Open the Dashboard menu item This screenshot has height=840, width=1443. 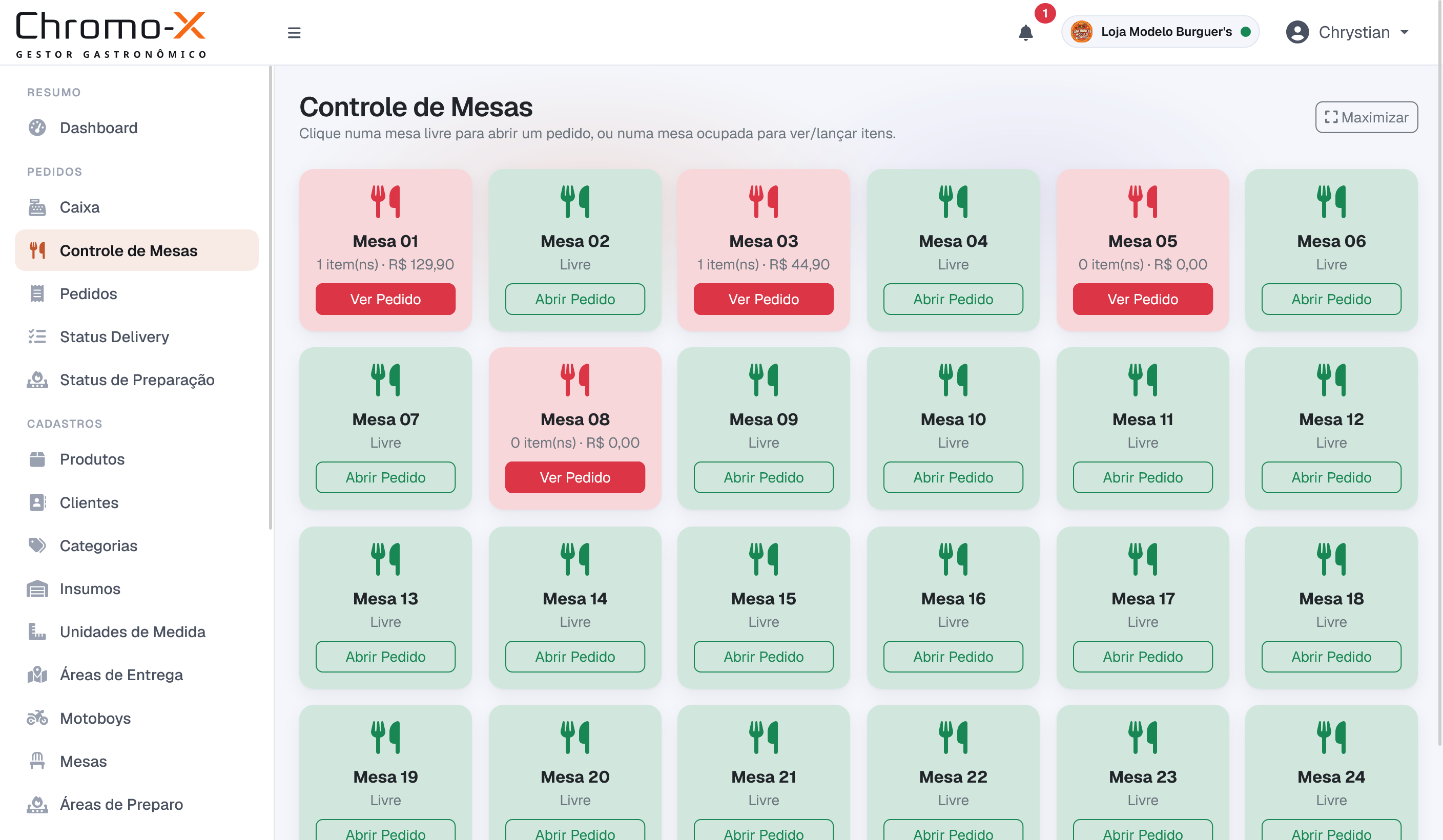[137, 128]
